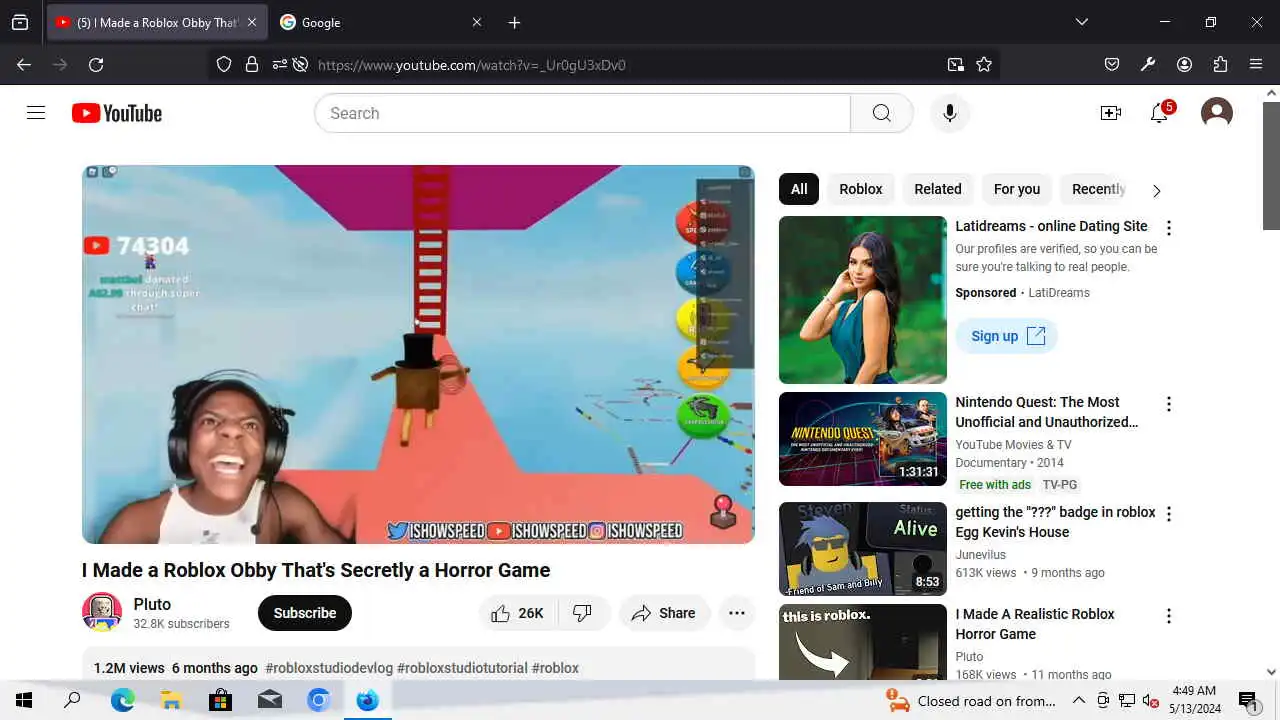Click Sign up on Latidreams ad
The image size is (1280, 720).
pos(1007,336)
